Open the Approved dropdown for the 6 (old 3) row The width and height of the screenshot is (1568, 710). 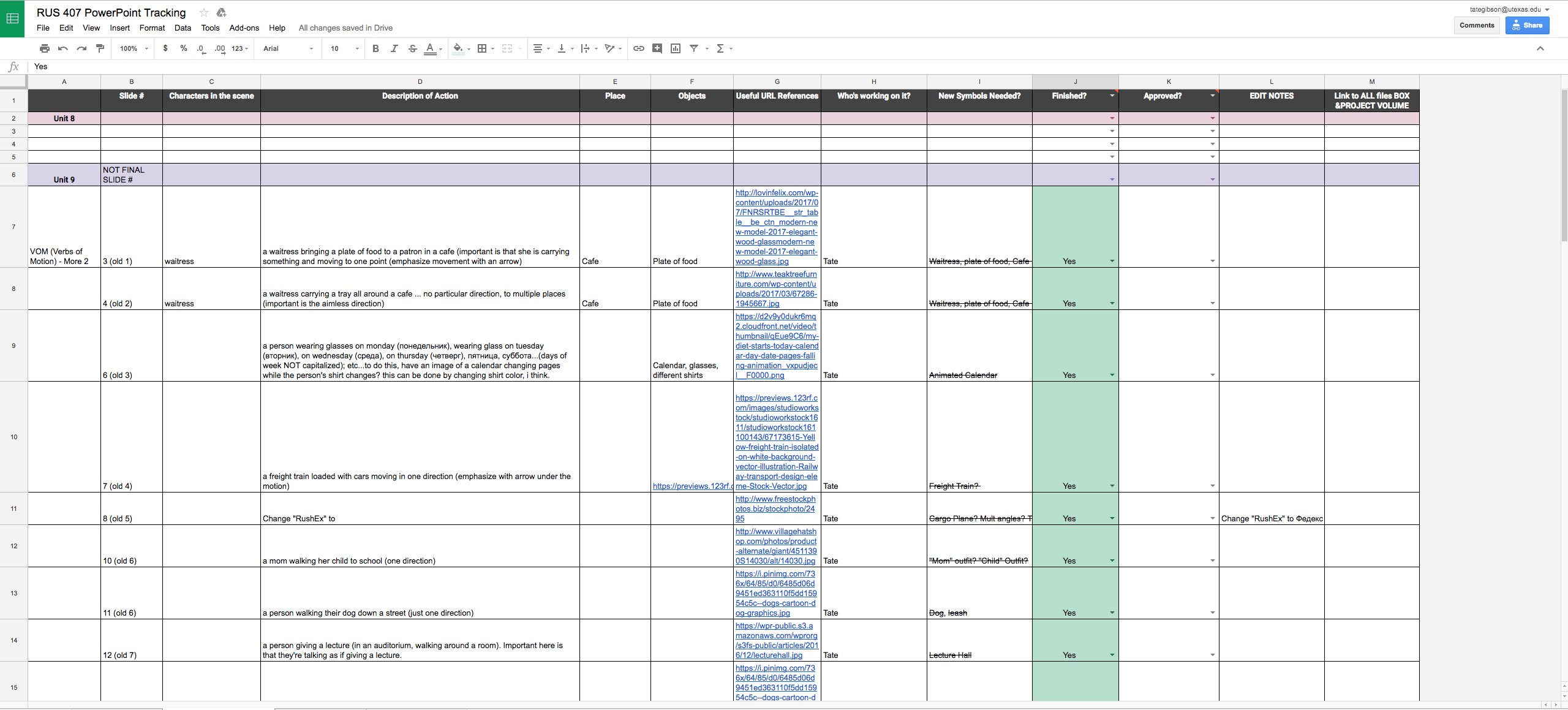(1212, 376)
